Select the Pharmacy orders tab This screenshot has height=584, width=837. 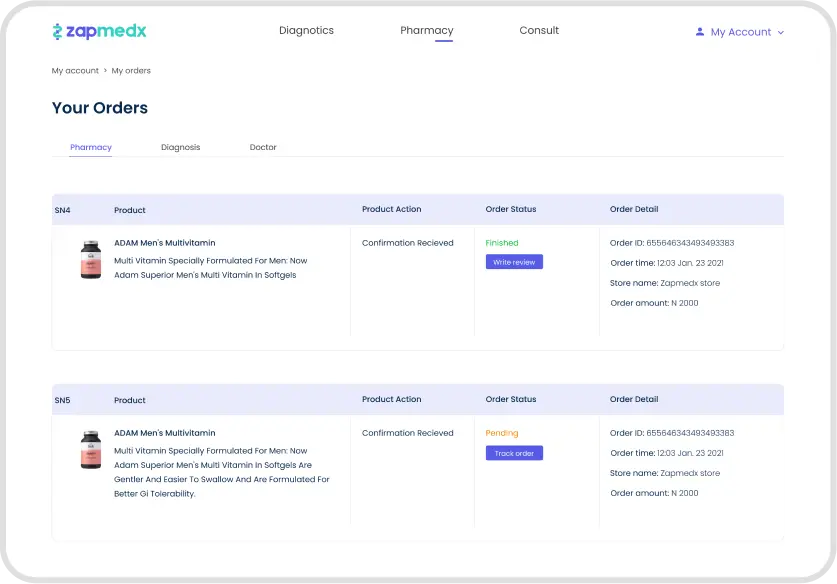pyautogui.click(x=91, y=147)
